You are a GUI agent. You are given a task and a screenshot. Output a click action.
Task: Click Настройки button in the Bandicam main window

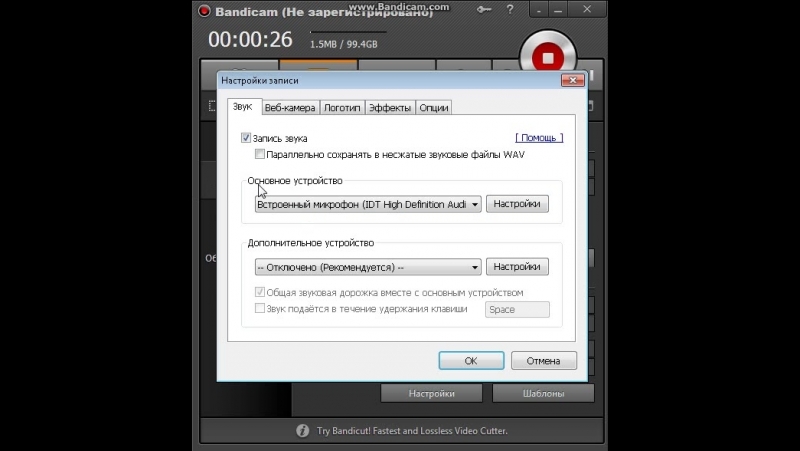[x=432, y=393]
